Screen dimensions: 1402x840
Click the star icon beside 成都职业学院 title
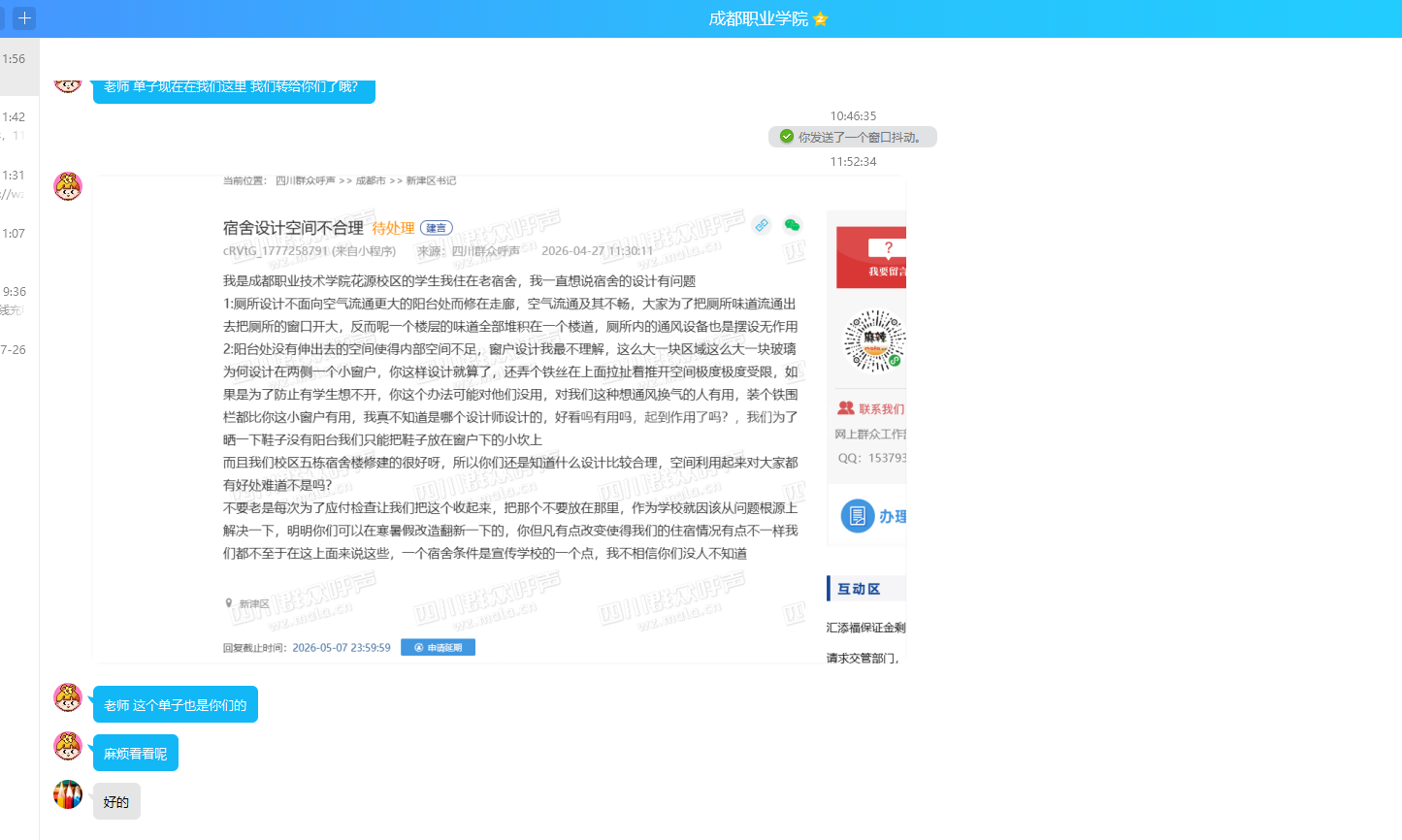click(821, 19)
